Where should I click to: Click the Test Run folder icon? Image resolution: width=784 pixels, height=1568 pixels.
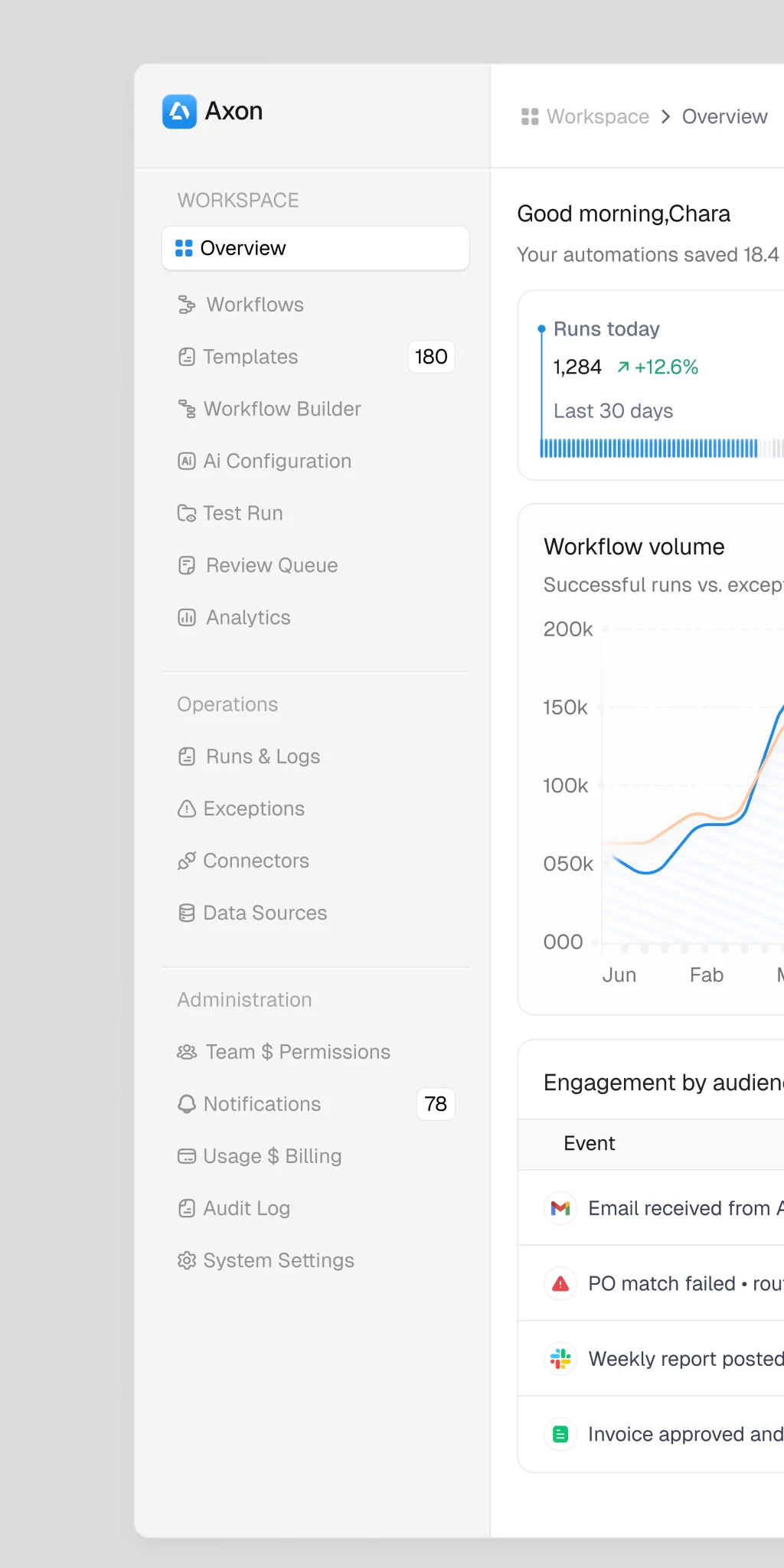[x=186, y=513]
